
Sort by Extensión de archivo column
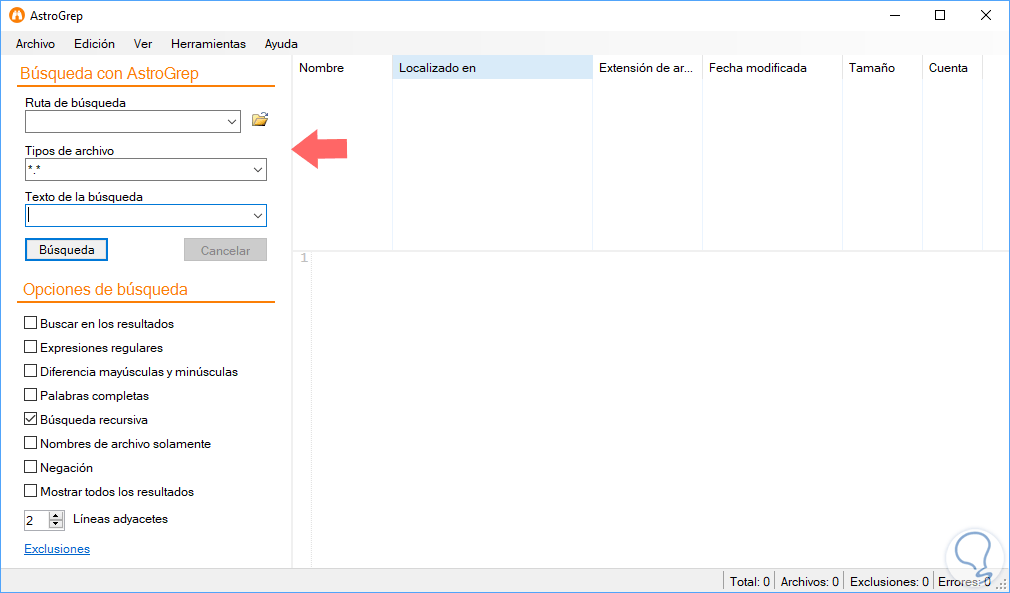[x=647, y=68]
